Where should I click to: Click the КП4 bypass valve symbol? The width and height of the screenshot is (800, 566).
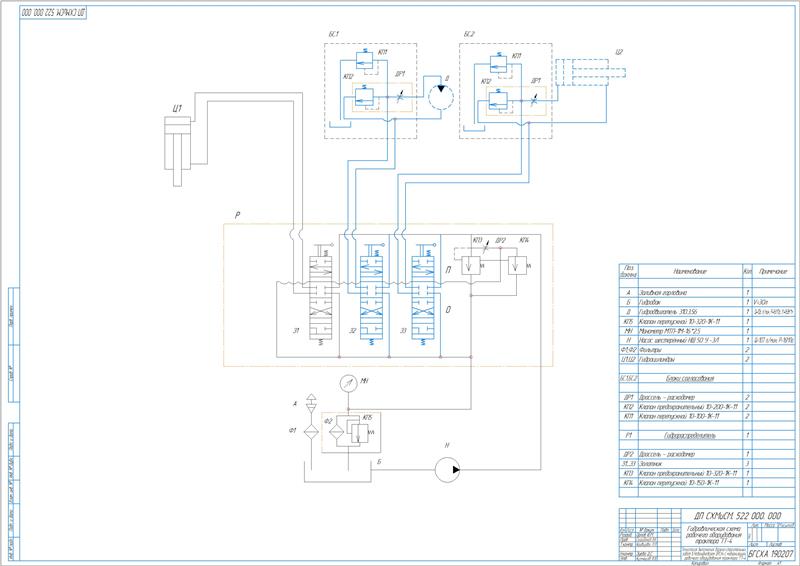(x=518, y=266)
